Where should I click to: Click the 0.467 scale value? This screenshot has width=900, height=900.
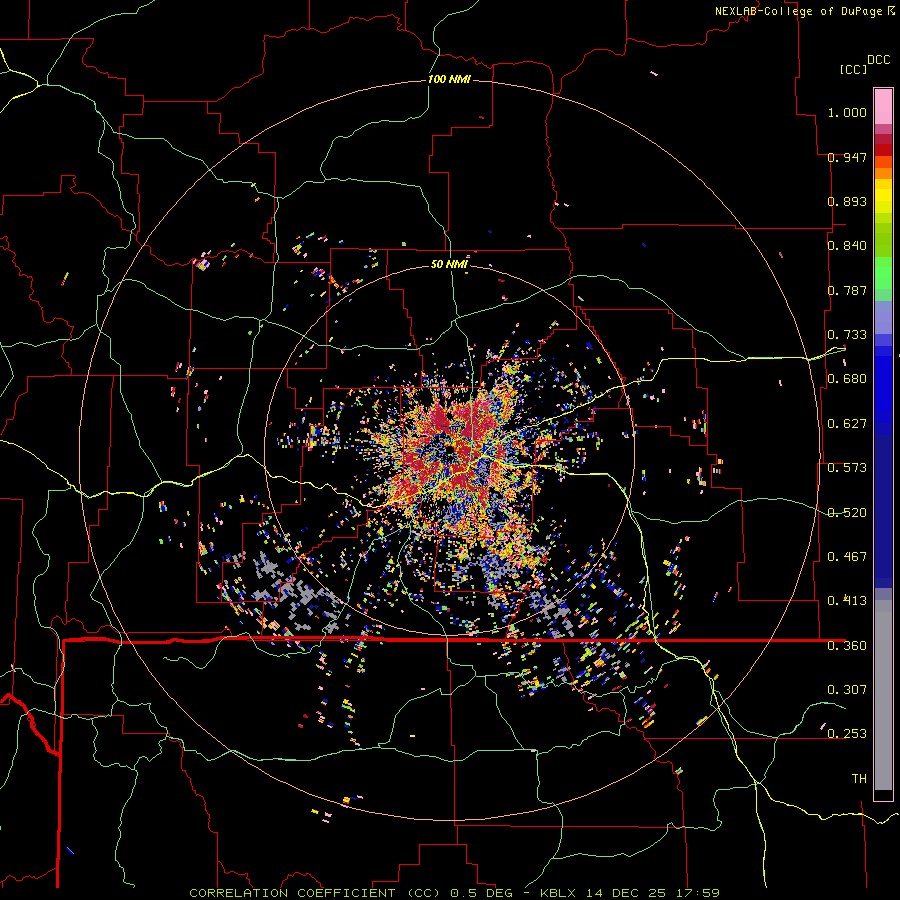(x=847, y=557)
